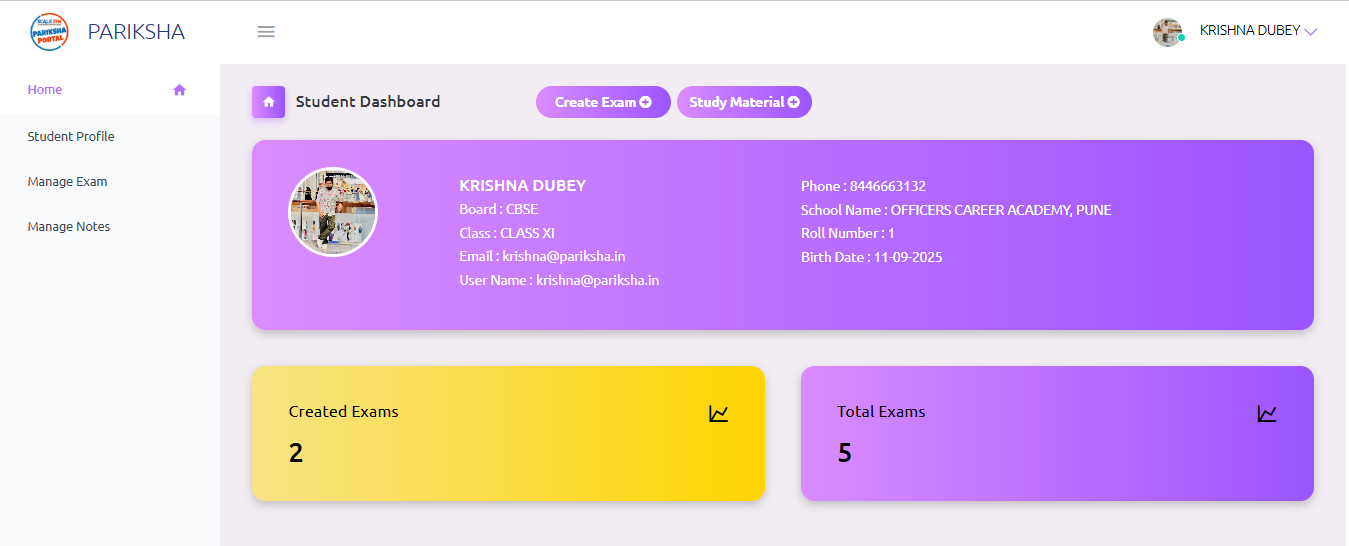The height and width of the screenshot is (546, 1349).
Task: Click the chart icon on Total Exams card
Action: [1266, 413]
